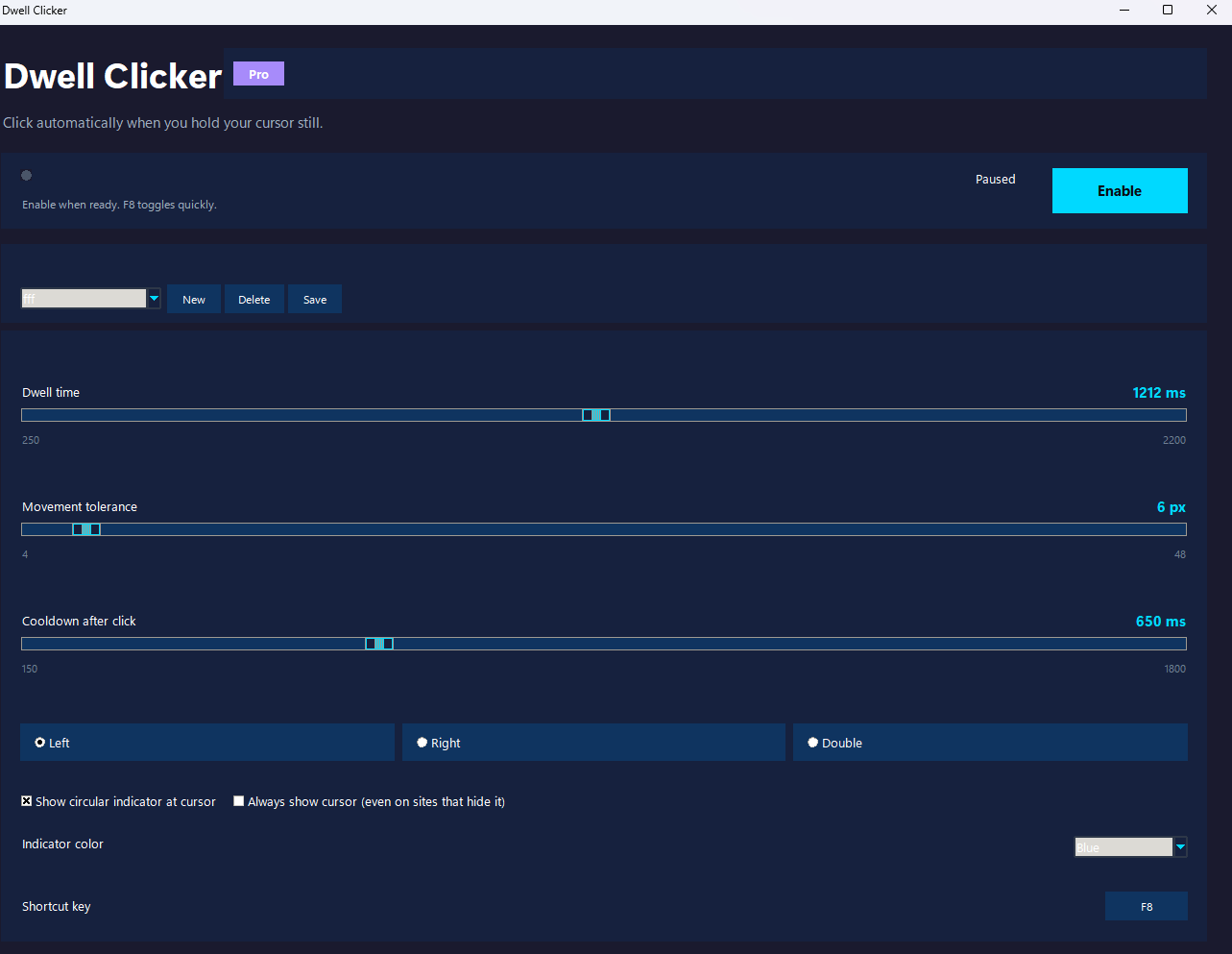Select the Right click radio option
Screen dimensions: 1232x954
click(593, 743)
